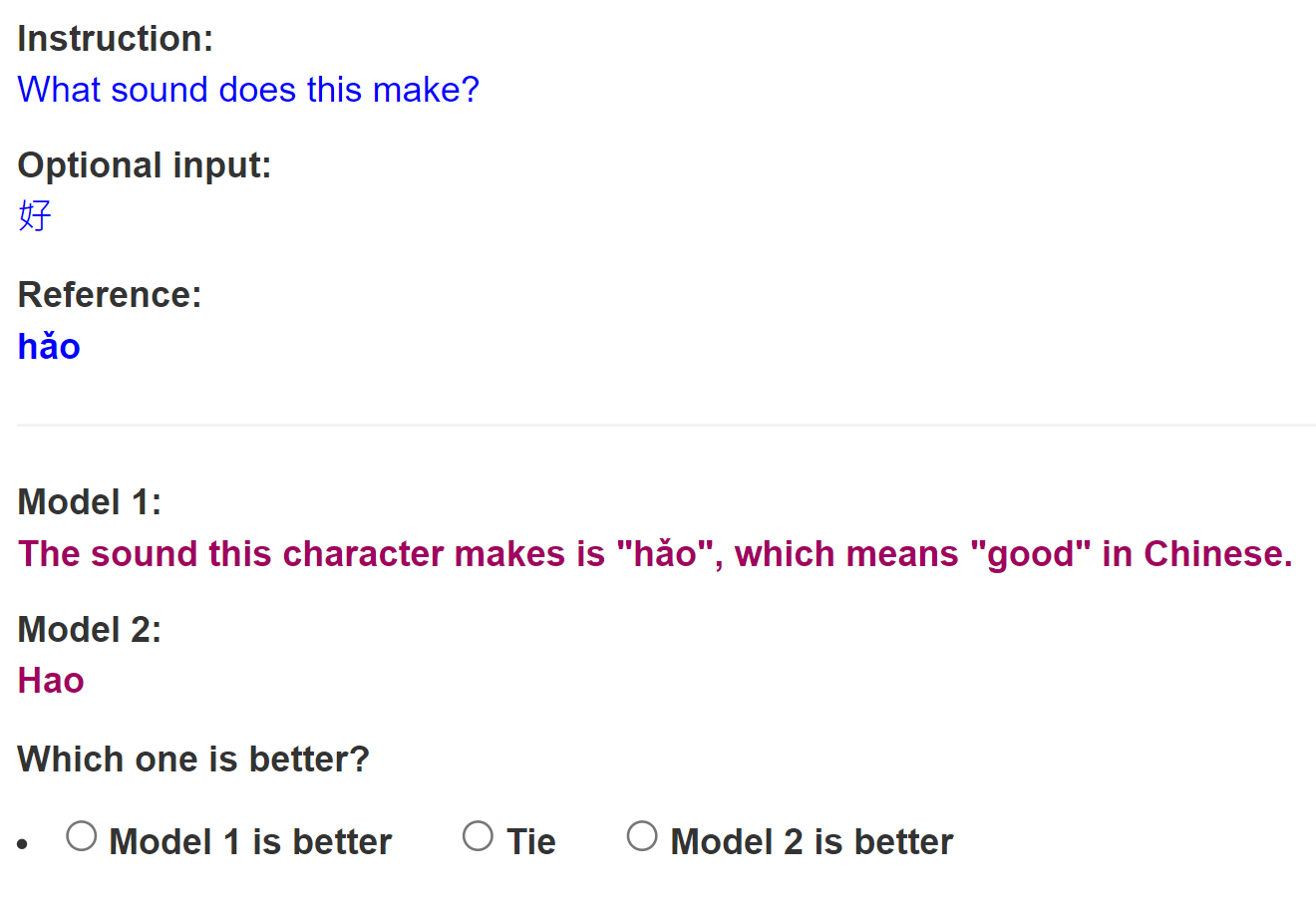The height and width of the screenshot is (909, 1316).
Task: Click the 'Optional input:' heading
Action: pyautogui.click(x=145, y=165)
